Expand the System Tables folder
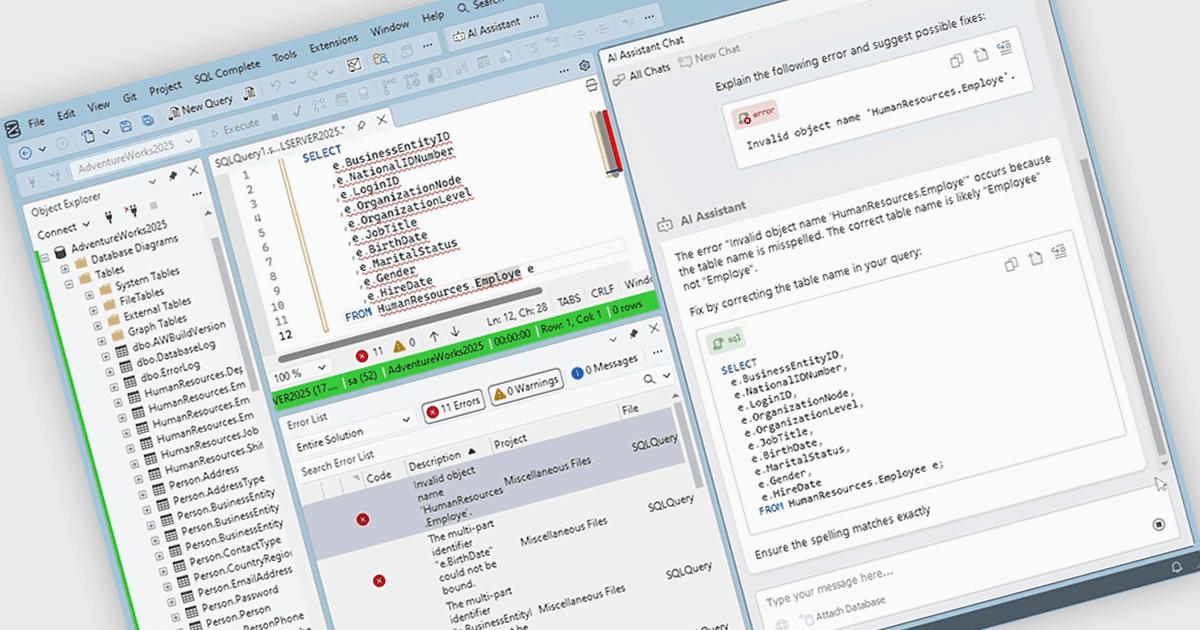 (87, 295)
